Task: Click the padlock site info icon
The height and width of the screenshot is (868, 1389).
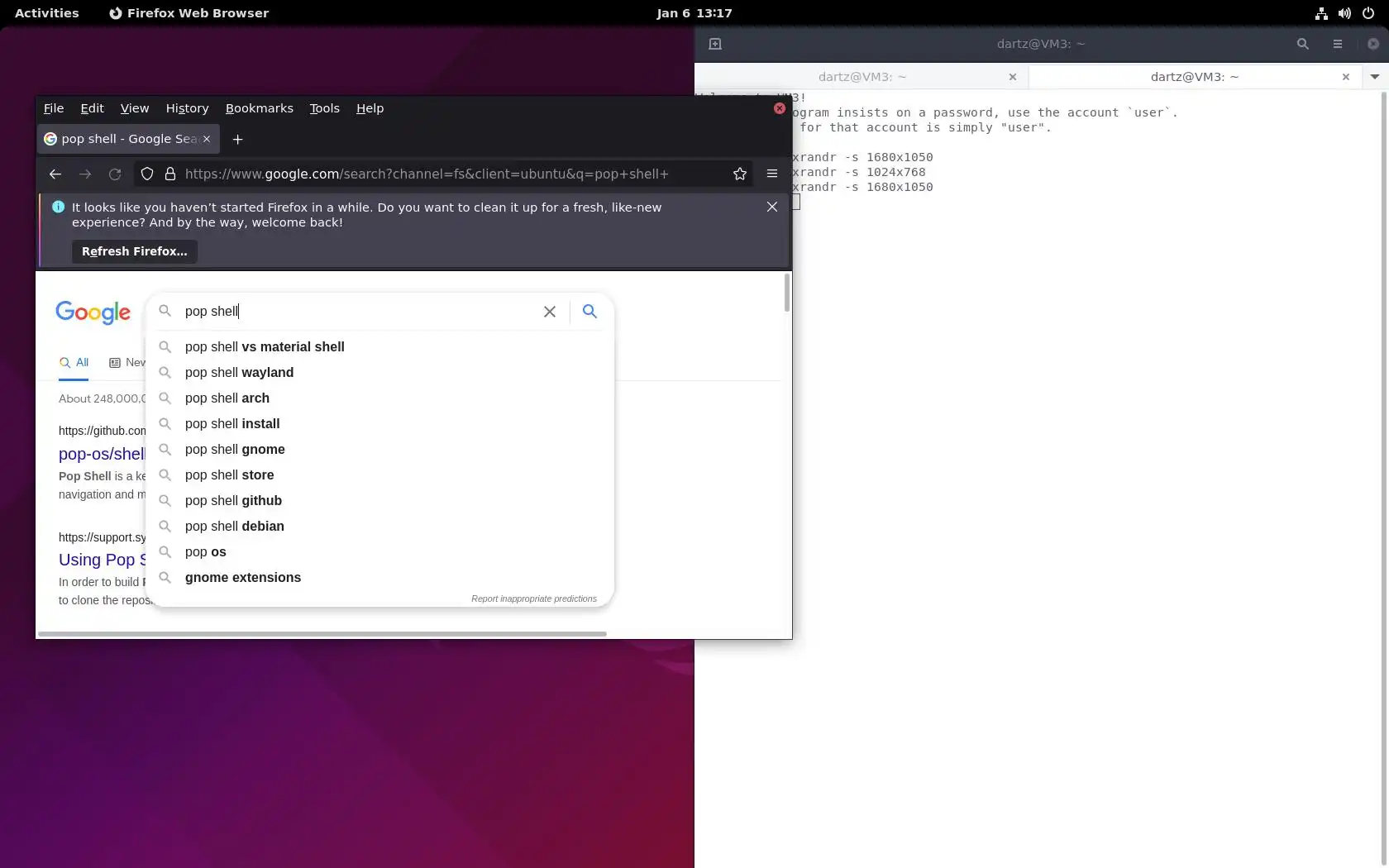Action: click(170, 174)
